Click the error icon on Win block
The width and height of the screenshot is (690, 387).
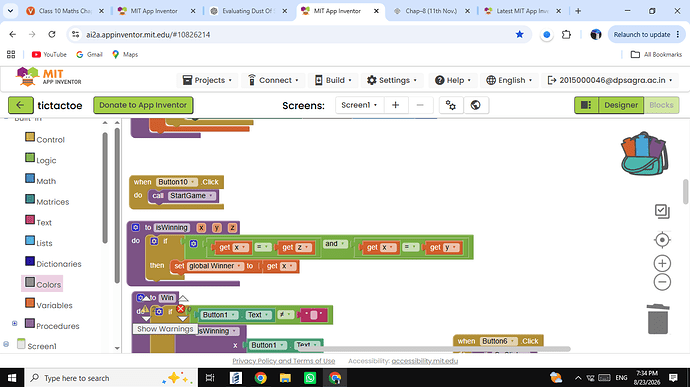[180, 309]
